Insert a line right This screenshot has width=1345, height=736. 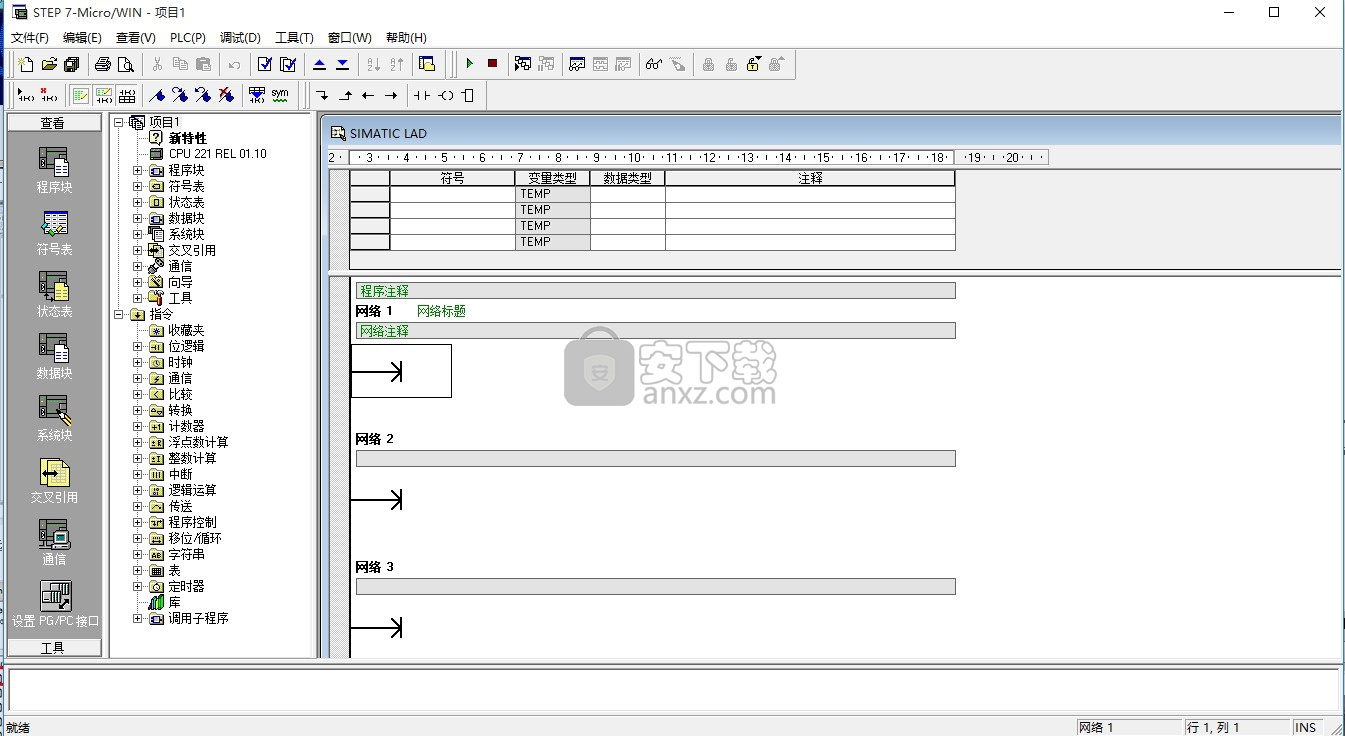pyautogui.click(x=391, y=95)
